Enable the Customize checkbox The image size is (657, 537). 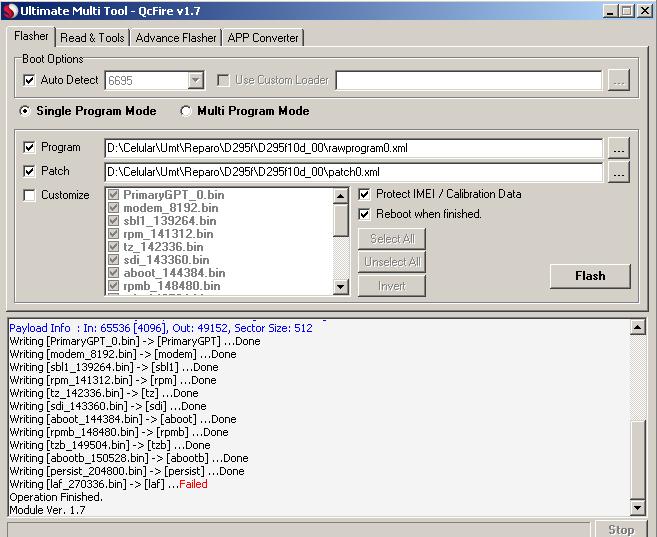click(29, 195)
